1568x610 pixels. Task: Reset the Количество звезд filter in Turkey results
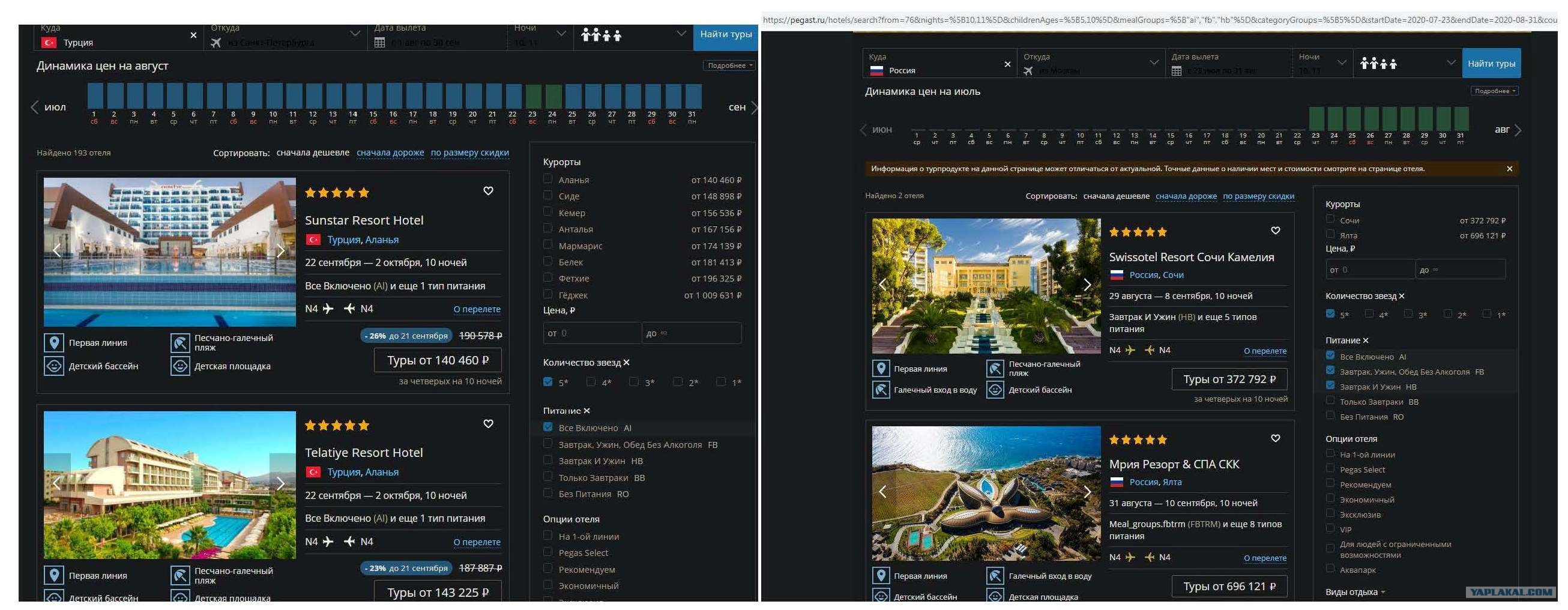click(x=626, y=362)
